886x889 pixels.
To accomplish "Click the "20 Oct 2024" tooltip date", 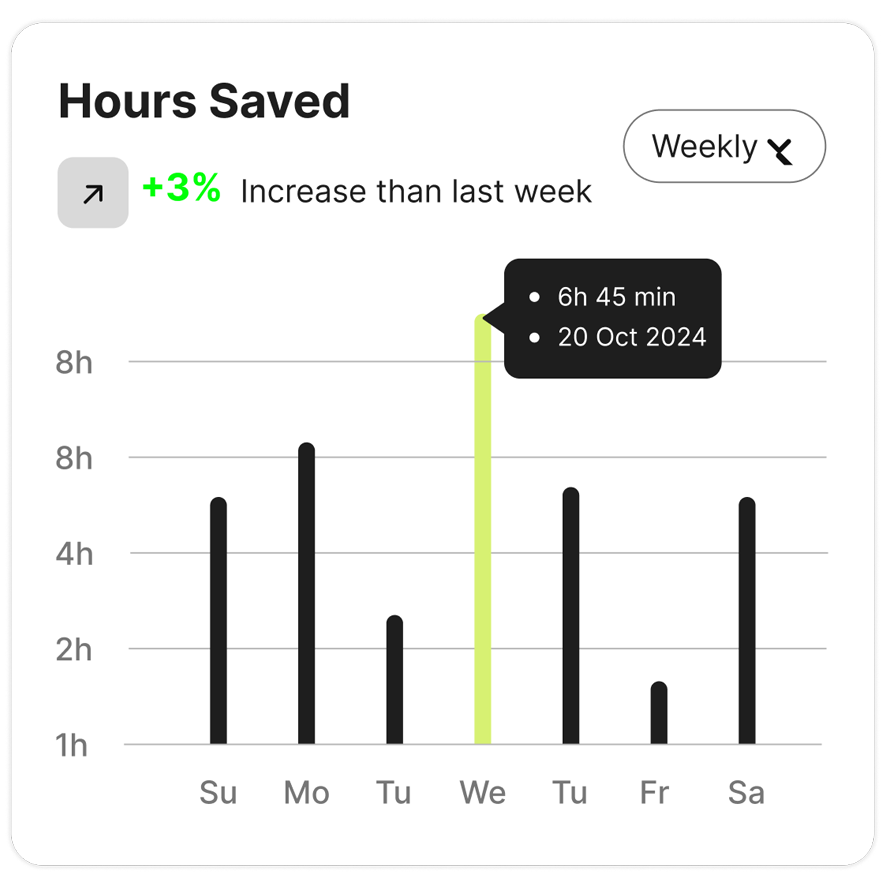I will [x=631, y=337].
